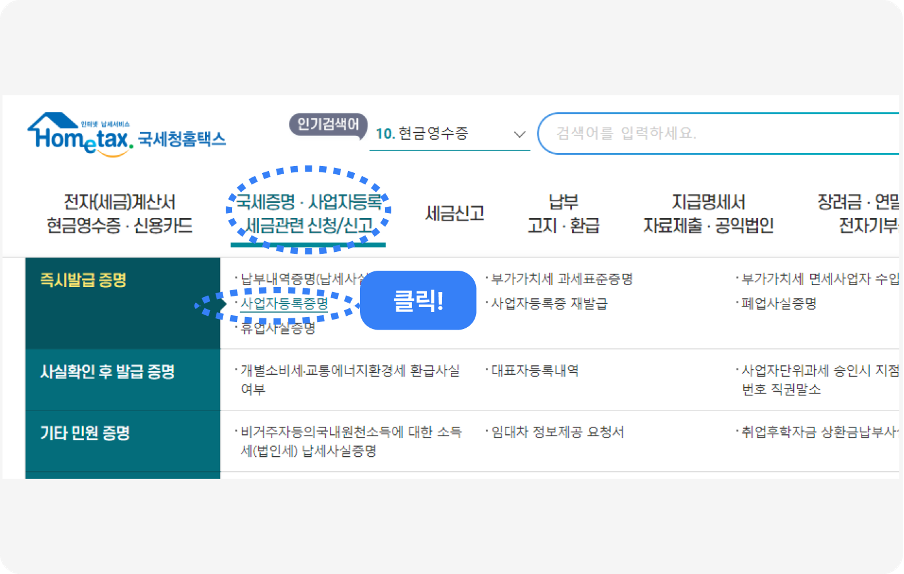Click the 취업후학자금 상환금납부사실증명 link
This screenshot has height=574, width=904.
[820, 432]
